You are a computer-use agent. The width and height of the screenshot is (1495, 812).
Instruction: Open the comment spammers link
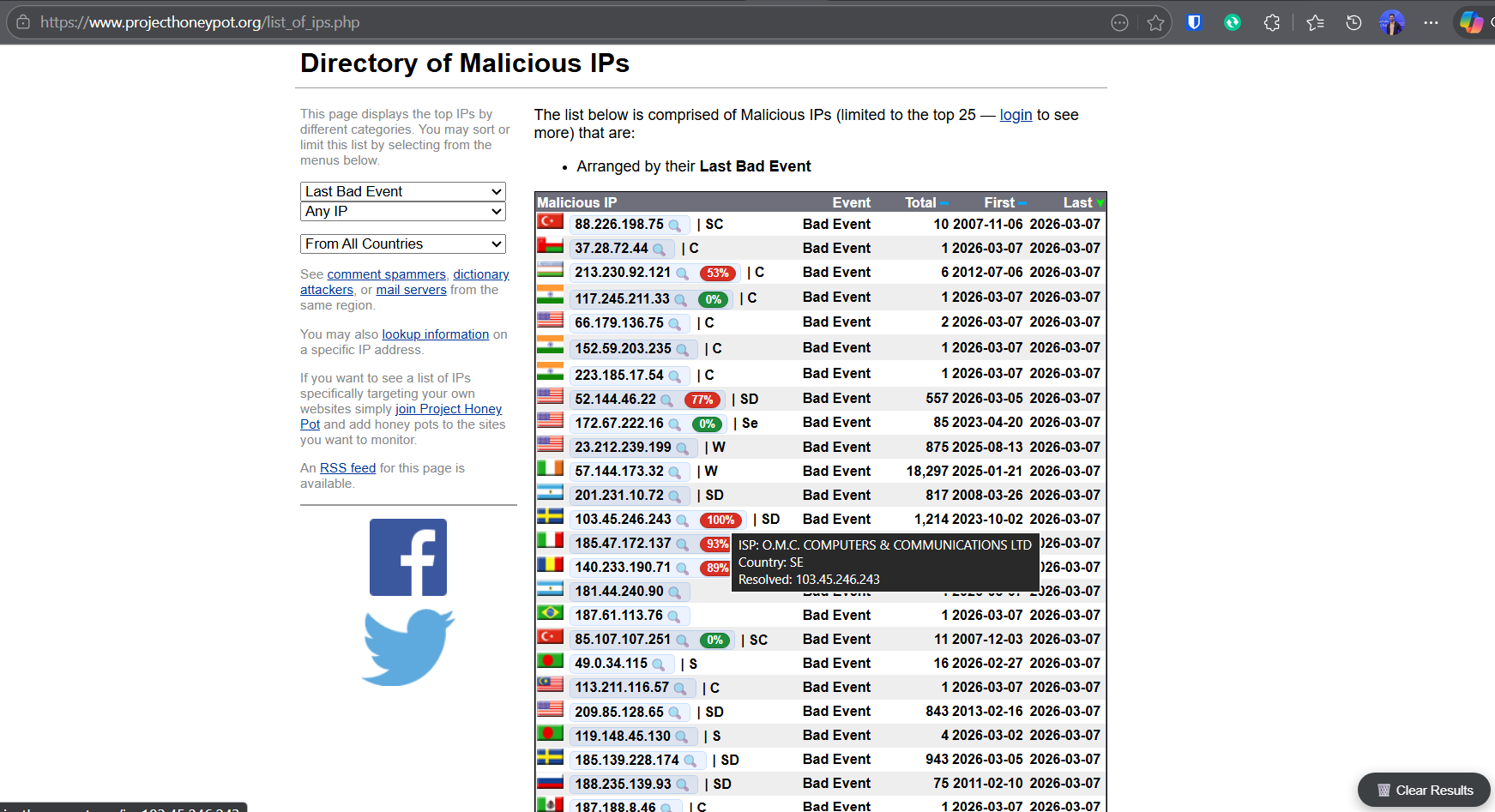(x=387, y=274)
